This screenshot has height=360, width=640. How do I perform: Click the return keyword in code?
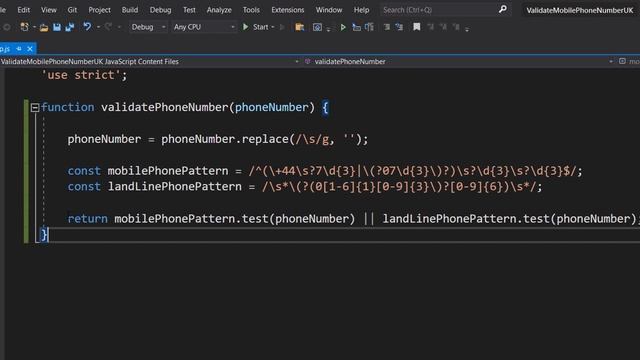[x=87, y=219]
